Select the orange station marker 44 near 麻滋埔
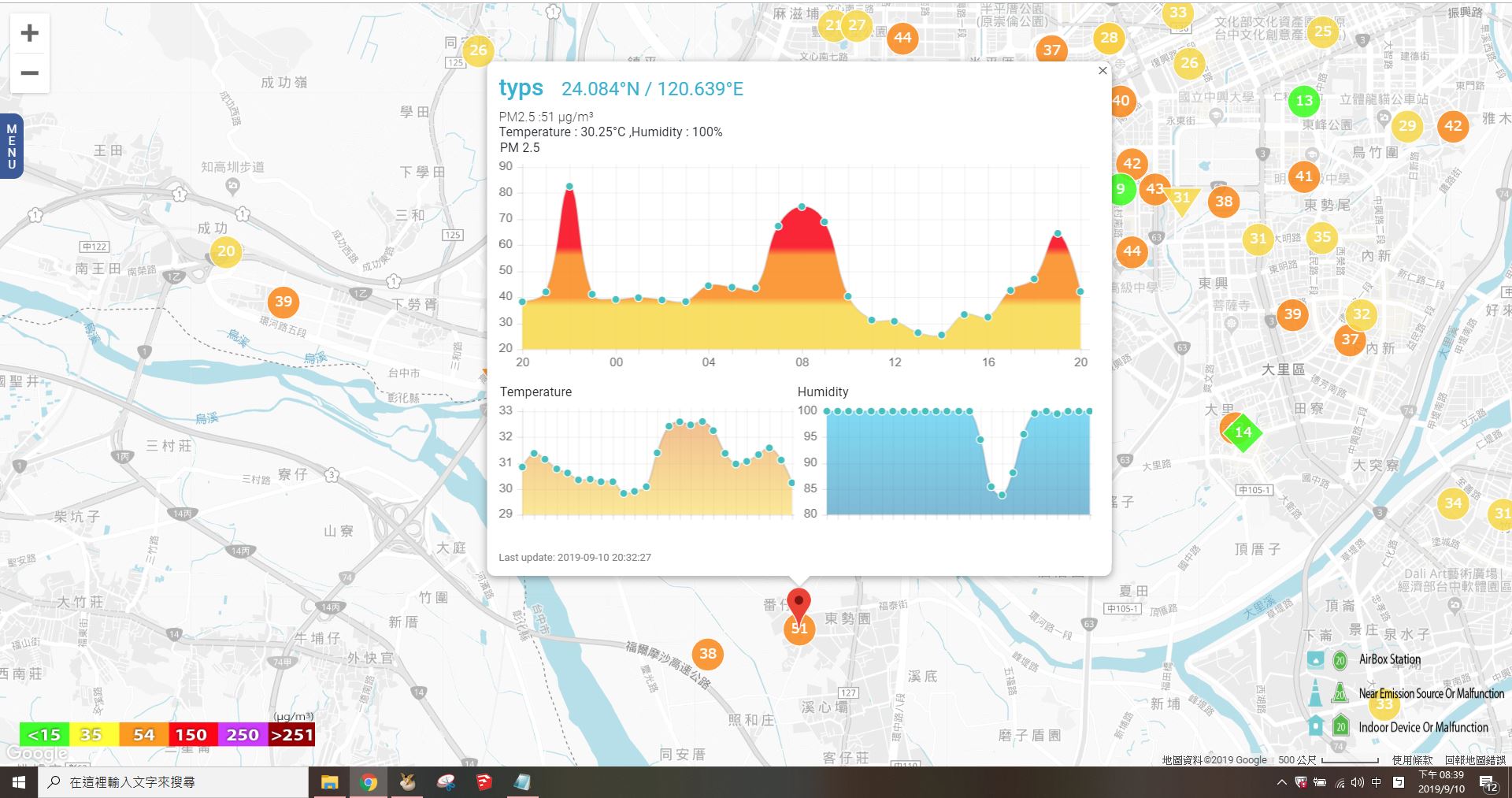Viewport: 1512px width, 798px height. click(x=902, y=37)
